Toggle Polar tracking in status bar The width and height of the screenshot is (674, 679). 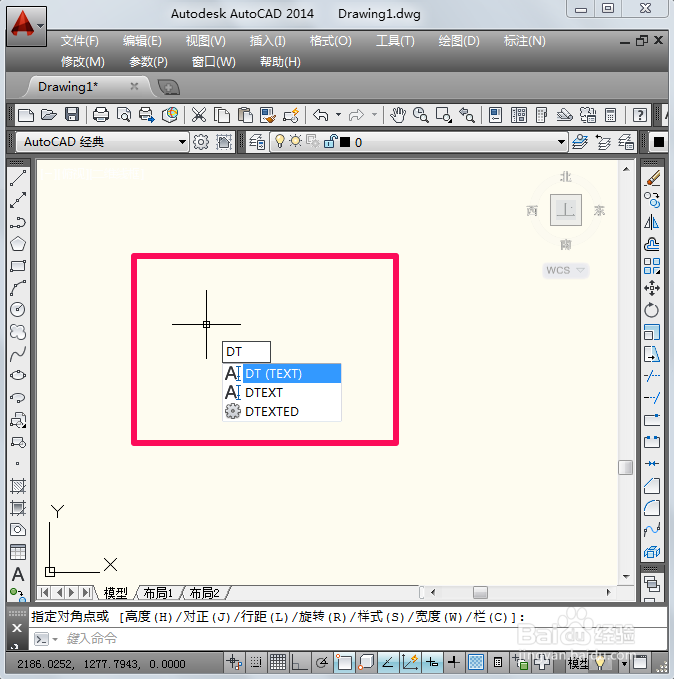322,663
